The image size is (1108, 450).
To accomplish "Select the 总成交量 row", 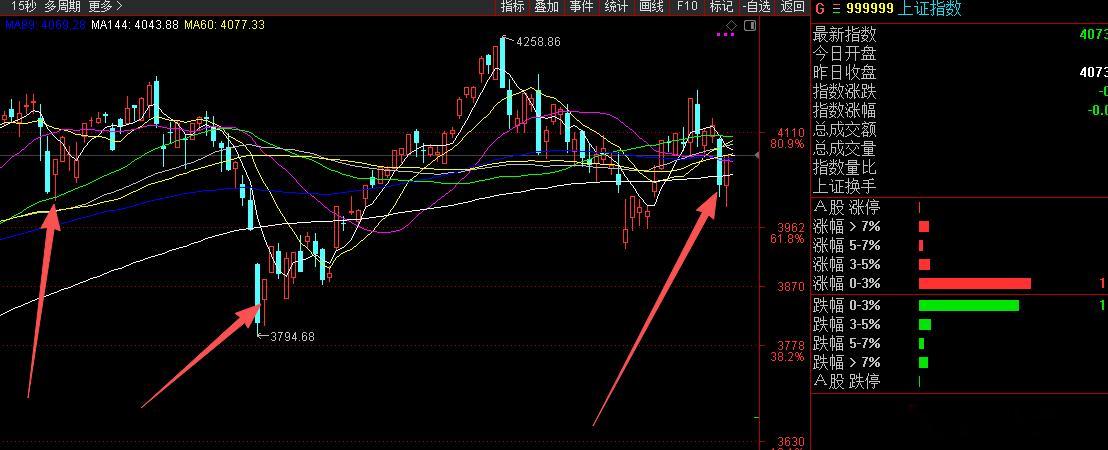I will (960, 148).
